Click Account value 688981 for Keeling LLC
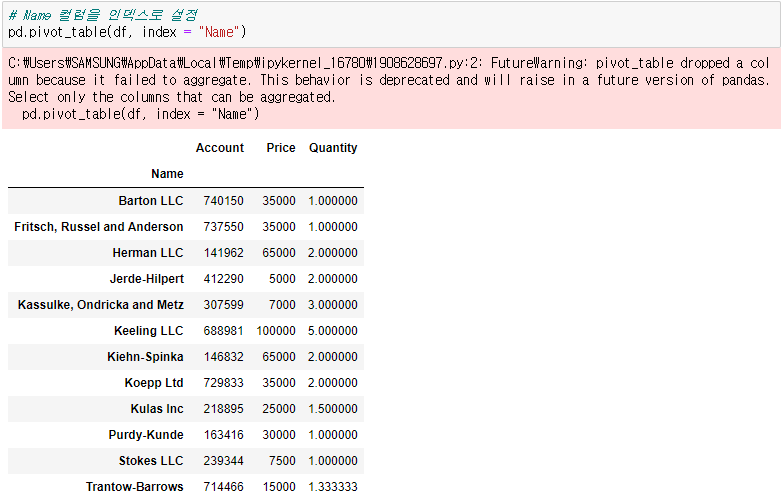 coord(223,331)
